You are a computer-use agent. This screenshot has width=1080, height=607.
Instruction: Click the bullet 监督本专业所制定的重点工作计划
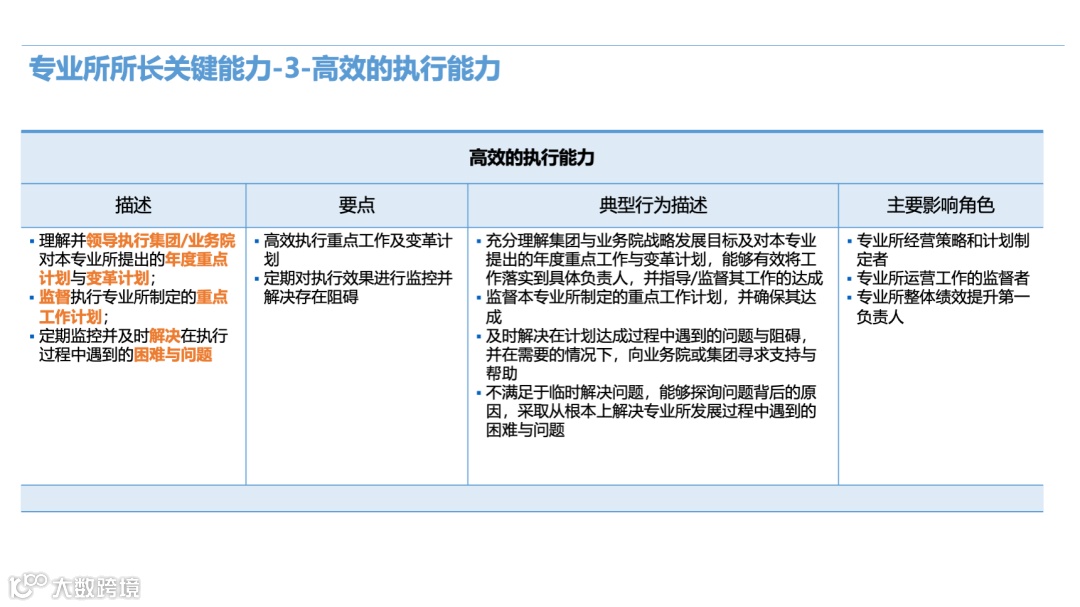(x=647, y=307)
